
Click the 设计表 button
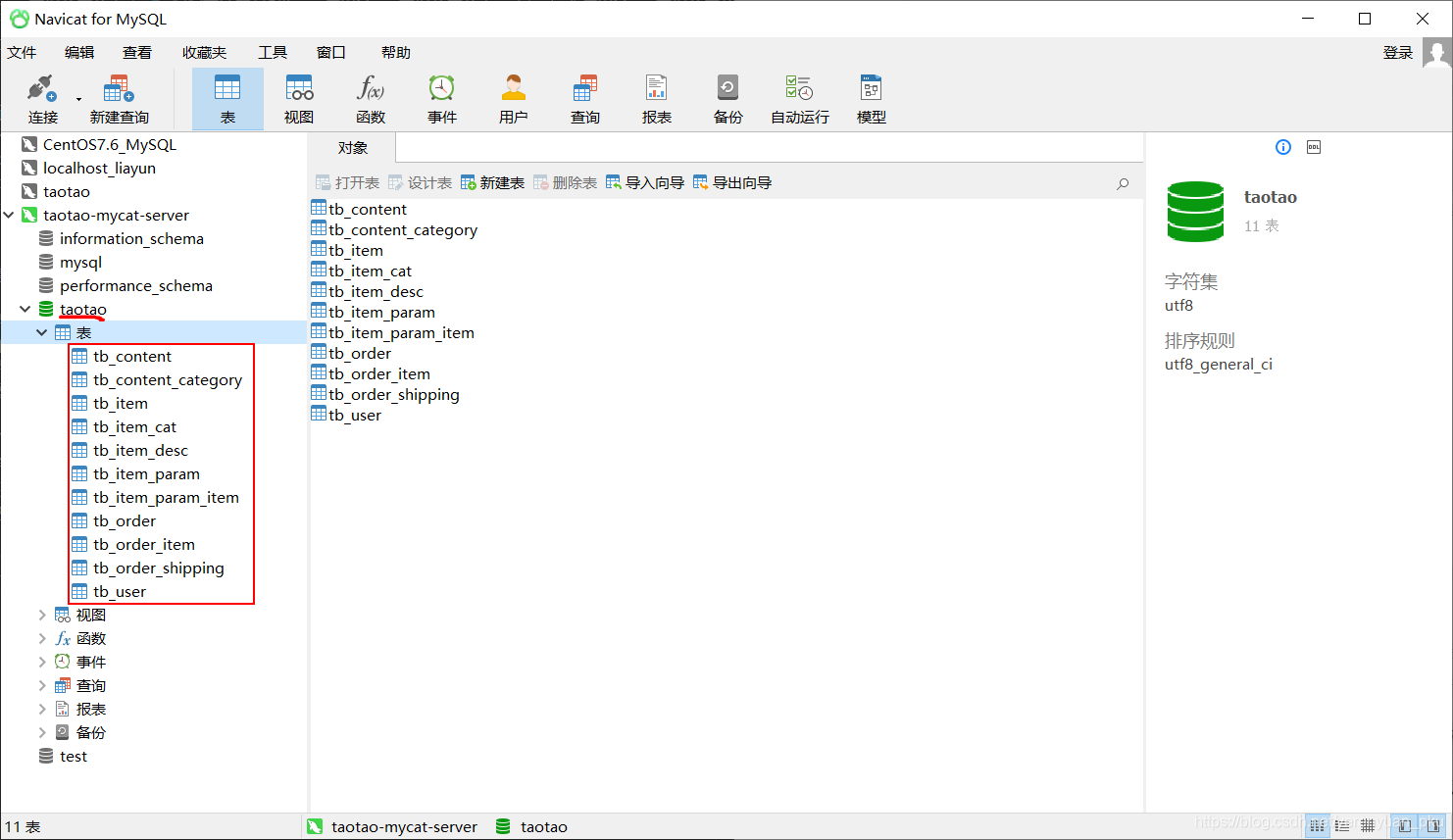420,182
